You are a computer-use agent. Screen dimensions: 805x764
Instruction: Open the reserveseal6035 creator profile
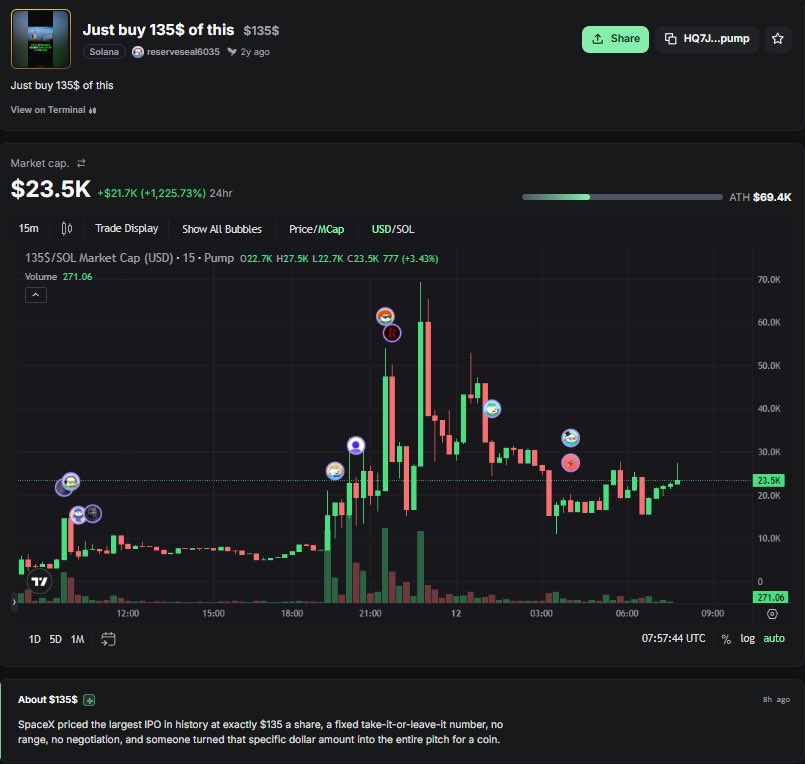(176, 52)
